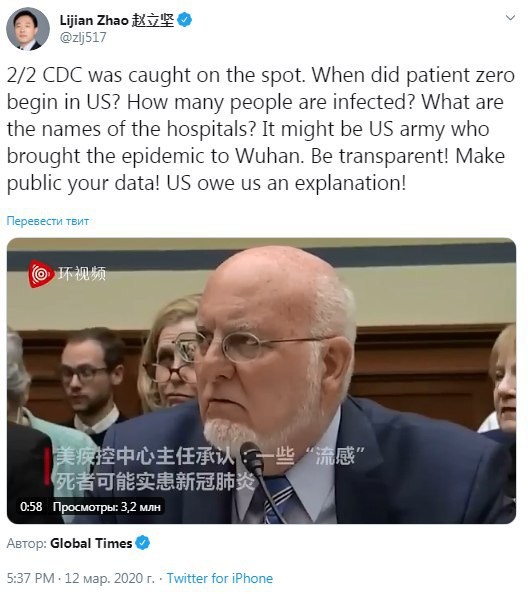Viewport: 528px width, 594px height.
Task: Click the red Huanqiu video logo watermark
Action: 41,274
